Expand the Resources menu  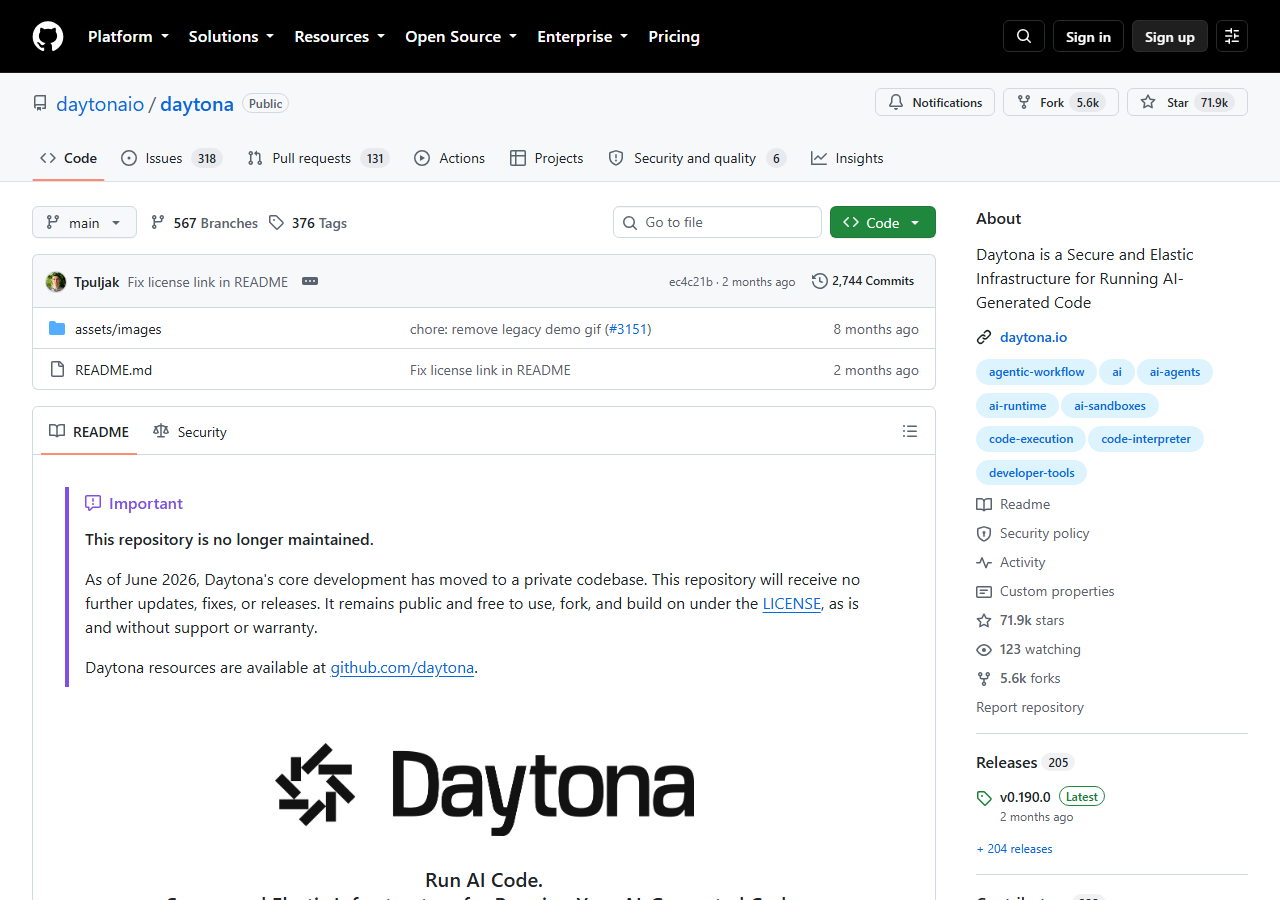(x=339, y=36)
